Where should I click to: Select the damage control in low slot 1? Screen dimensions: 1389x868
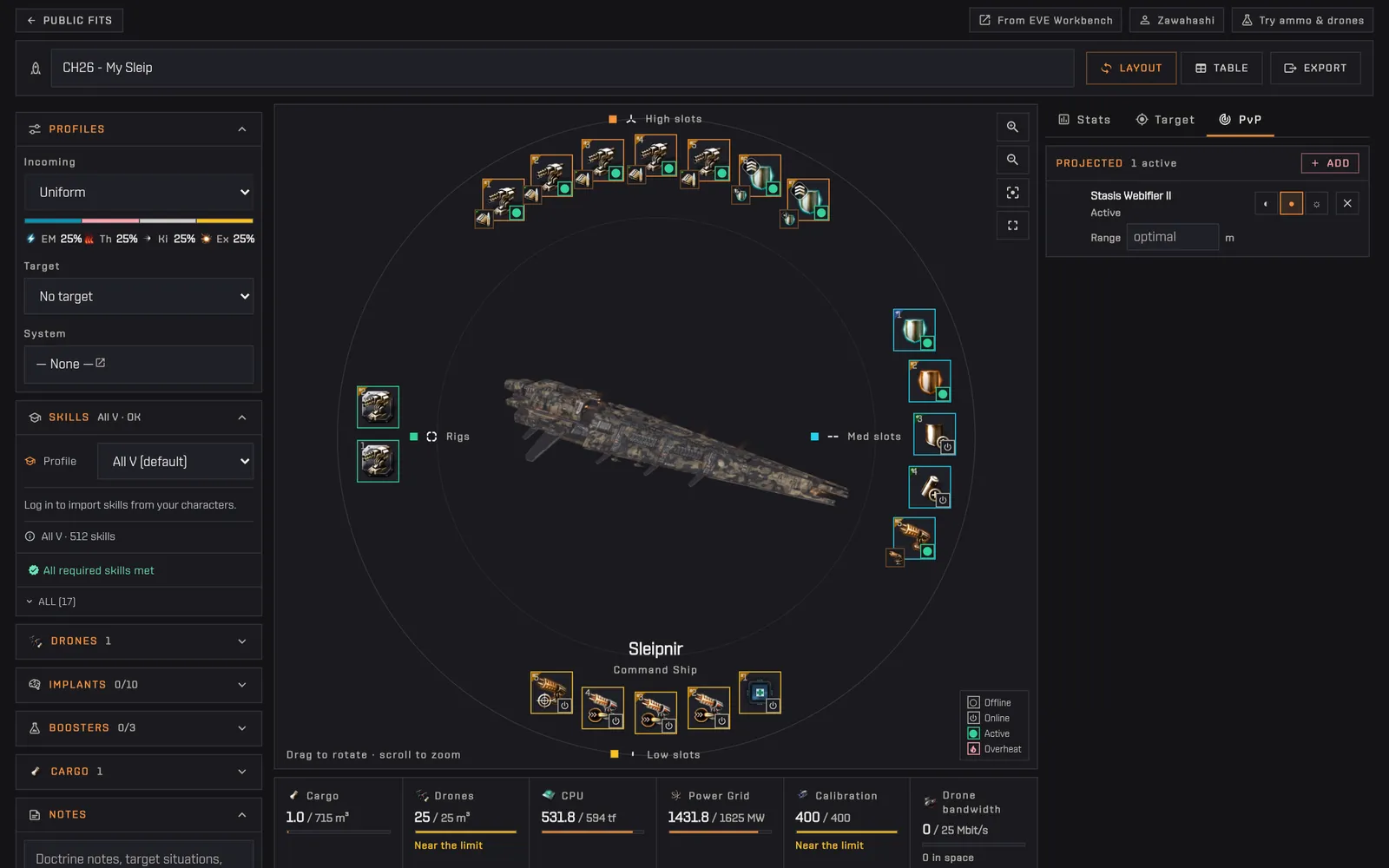click(x=760, y=693)
